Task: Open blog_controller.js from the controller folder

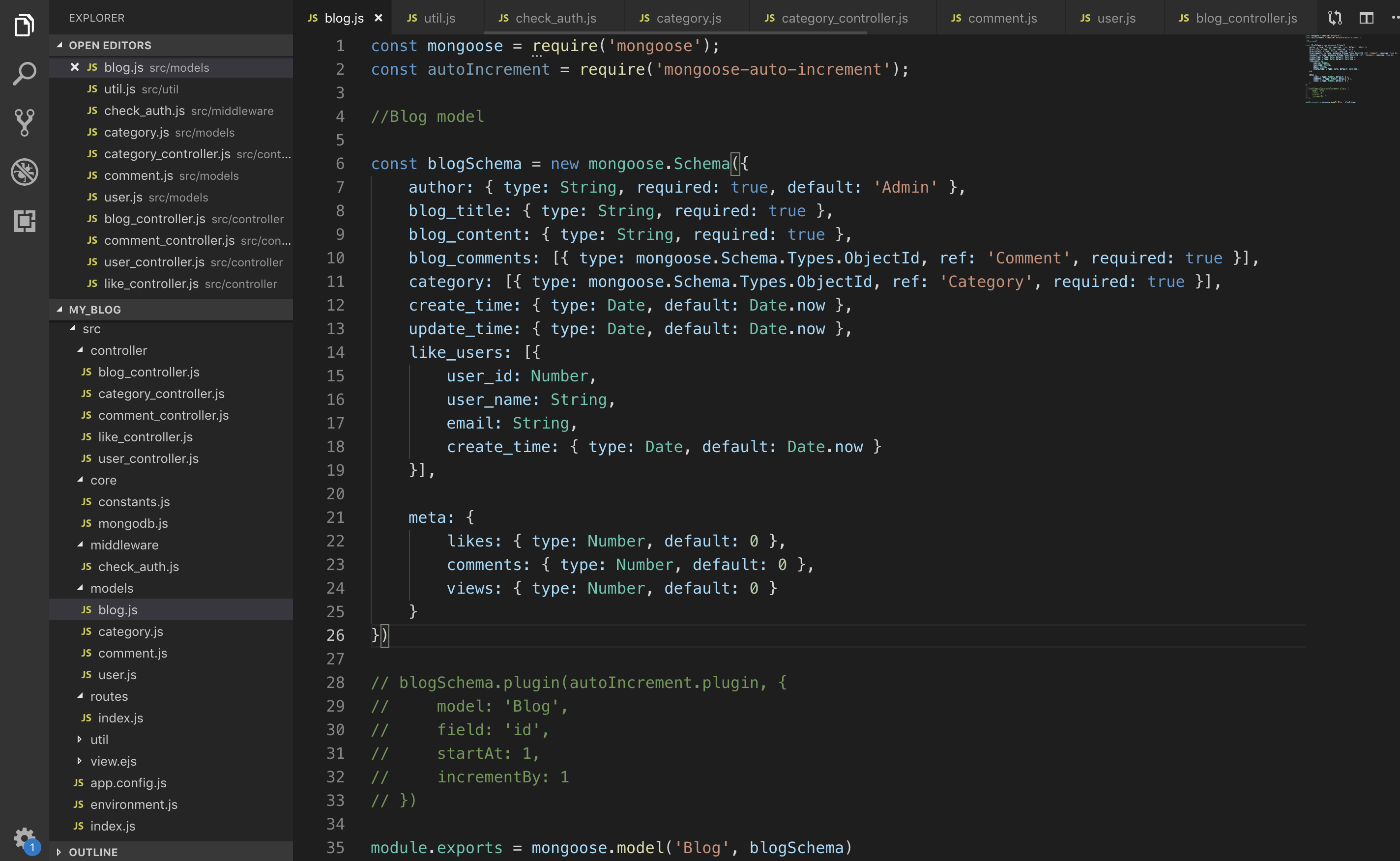Action: coord(148,372)
